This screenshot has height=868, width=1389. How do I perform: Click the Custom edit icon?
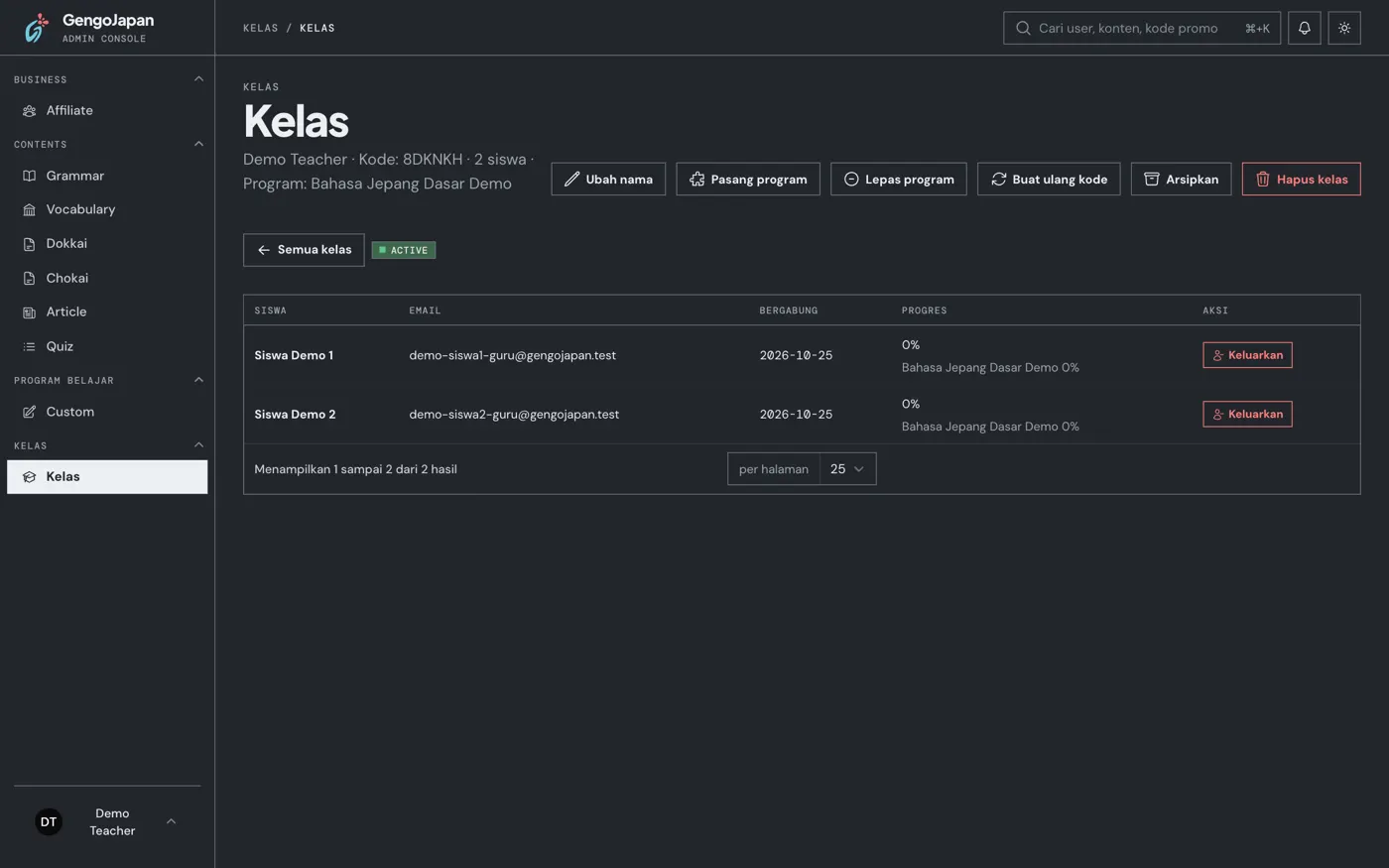(29, 412)
